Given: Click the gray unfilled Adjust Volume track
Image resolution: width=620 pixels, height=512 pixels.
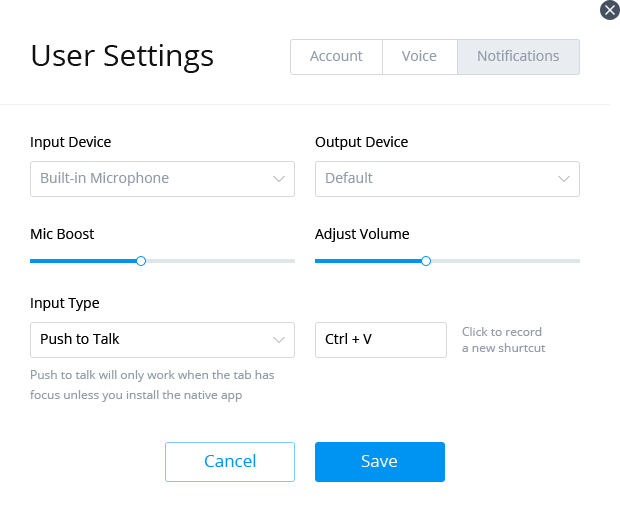Looking at the screenshot, I should 505,261.
